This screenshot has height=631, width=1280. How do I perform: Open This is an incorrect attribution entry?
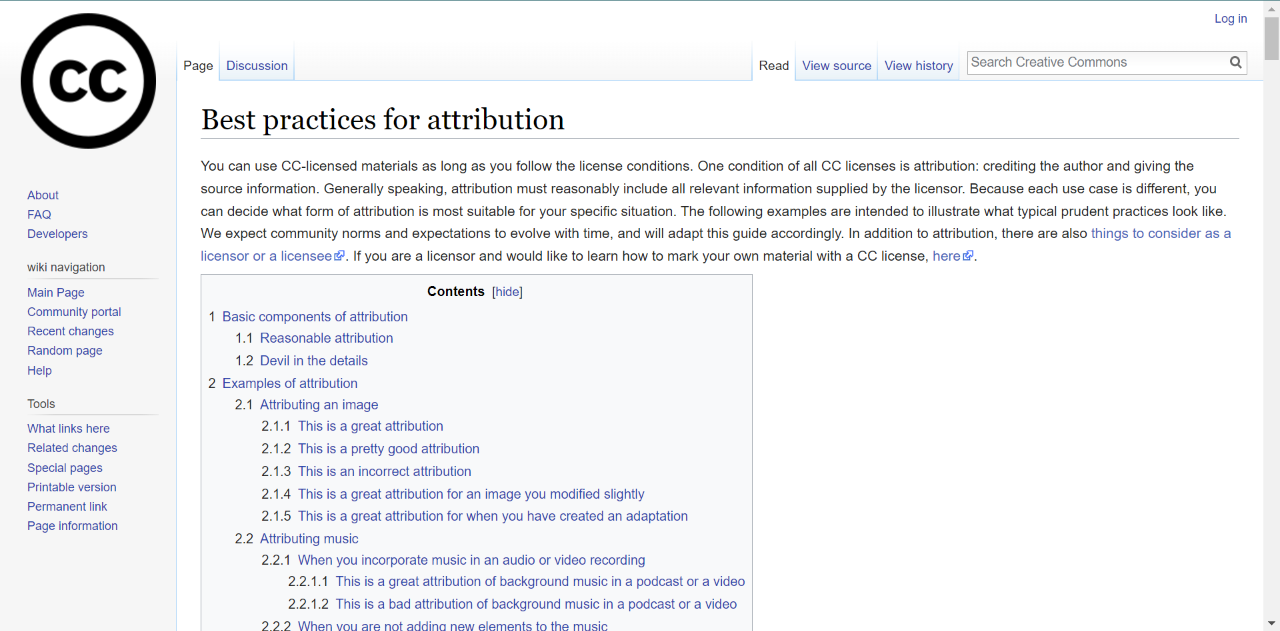pos(384,472)
